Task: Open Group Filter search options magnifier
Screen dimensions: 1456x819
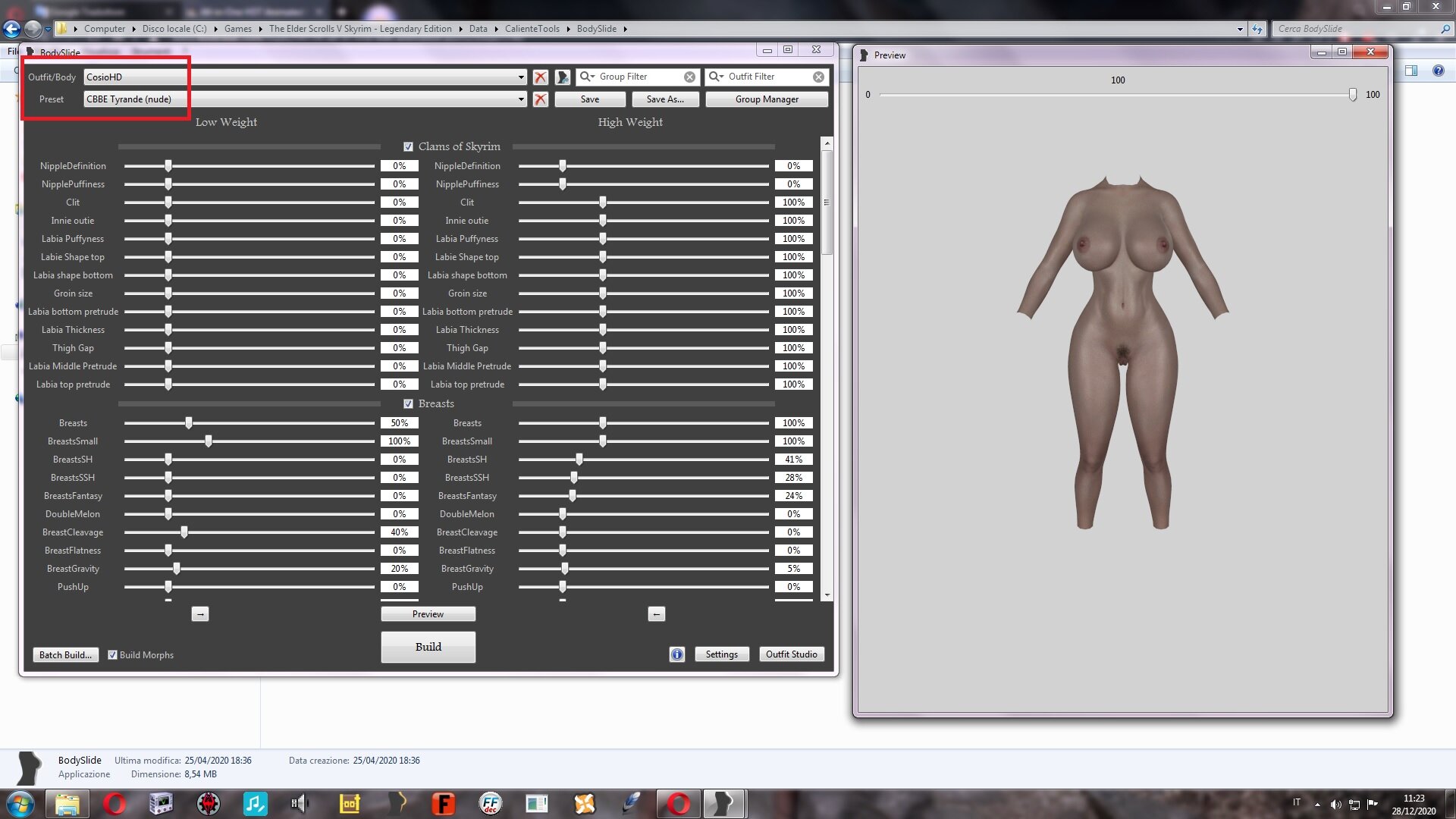Action: 587,77
